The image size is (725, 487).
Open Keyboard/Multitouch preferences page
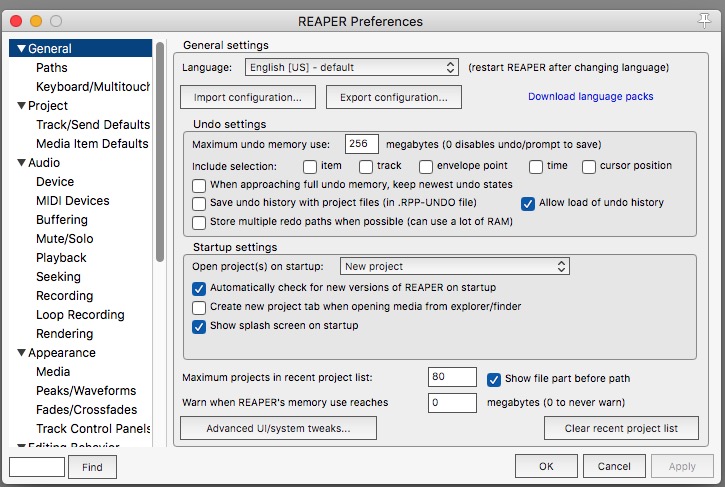coord(93,86)
